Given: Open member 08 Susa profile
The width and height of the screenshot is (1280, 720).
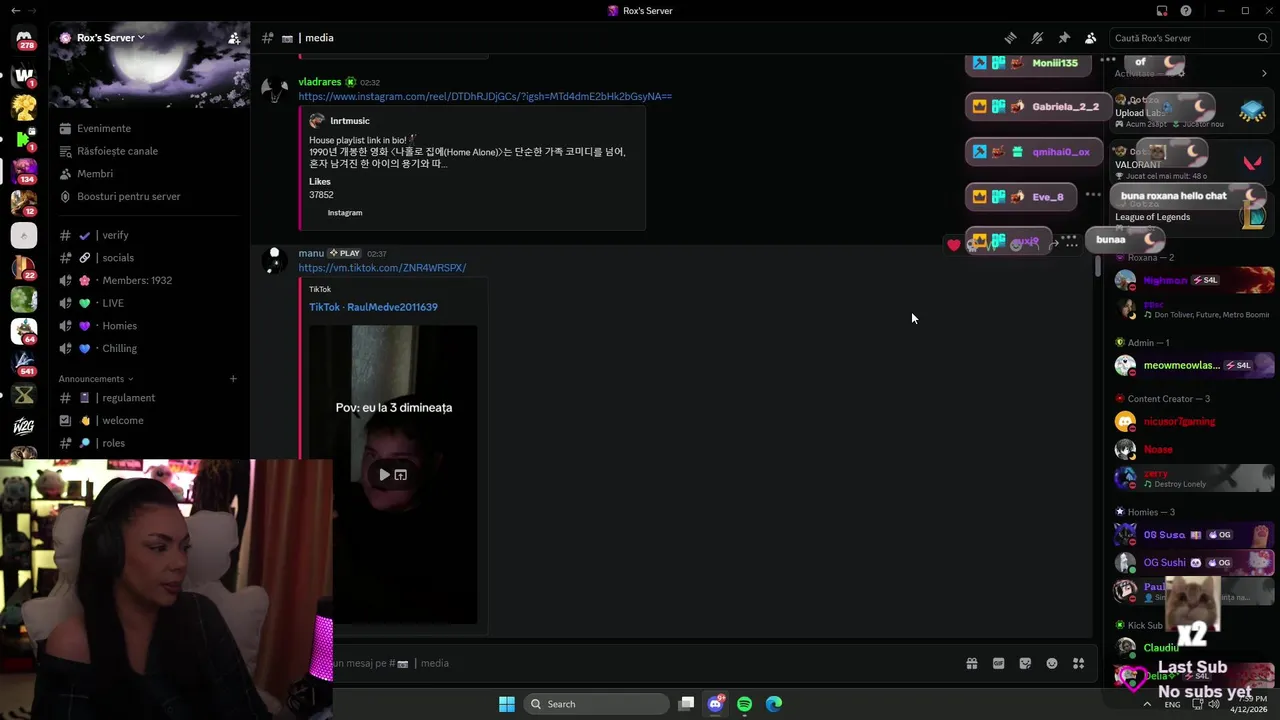Looking at the screenshot, I should coord(1194,535).
